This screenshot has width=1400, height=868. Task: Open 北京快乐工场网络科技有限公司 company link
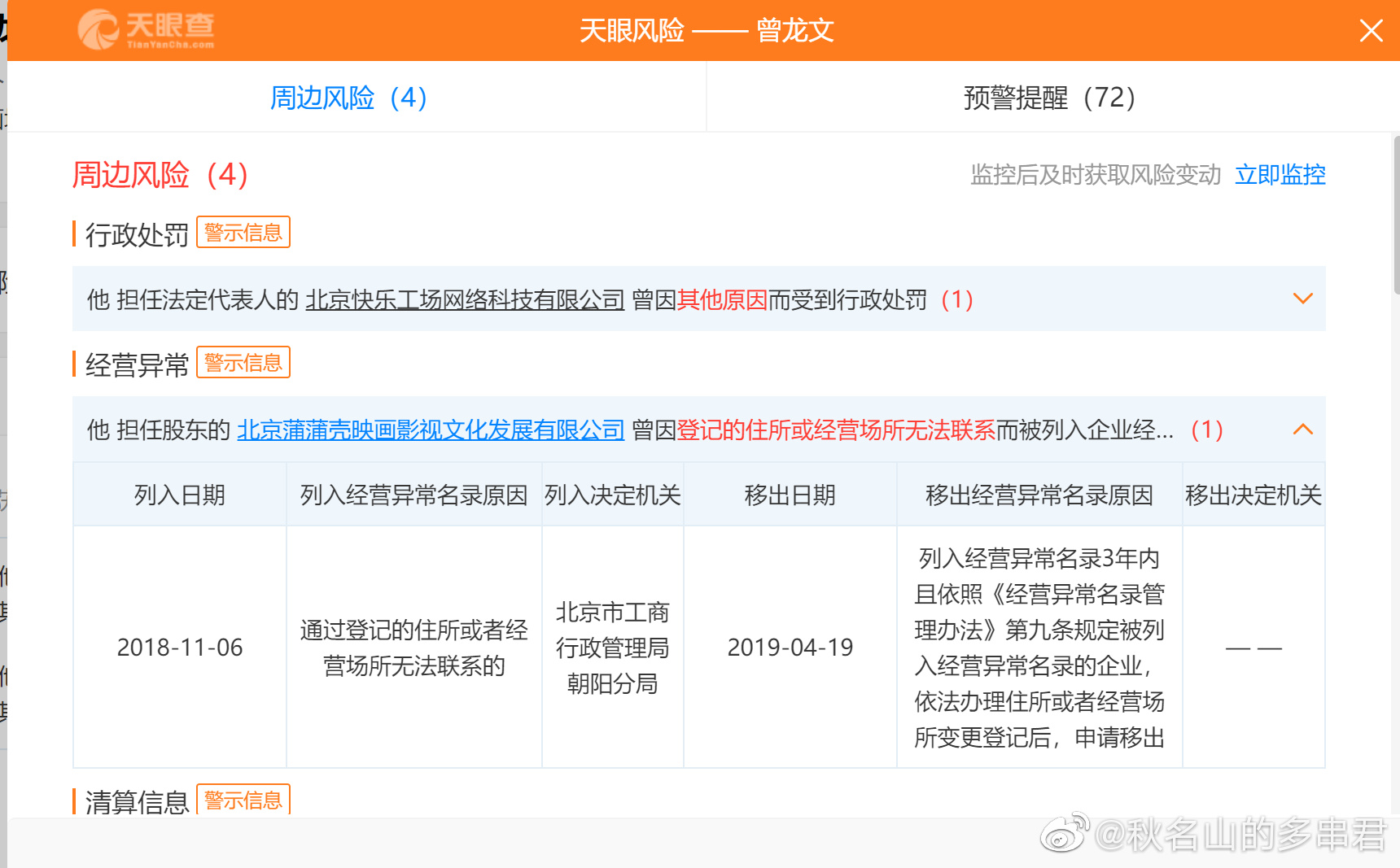point(465,299)
